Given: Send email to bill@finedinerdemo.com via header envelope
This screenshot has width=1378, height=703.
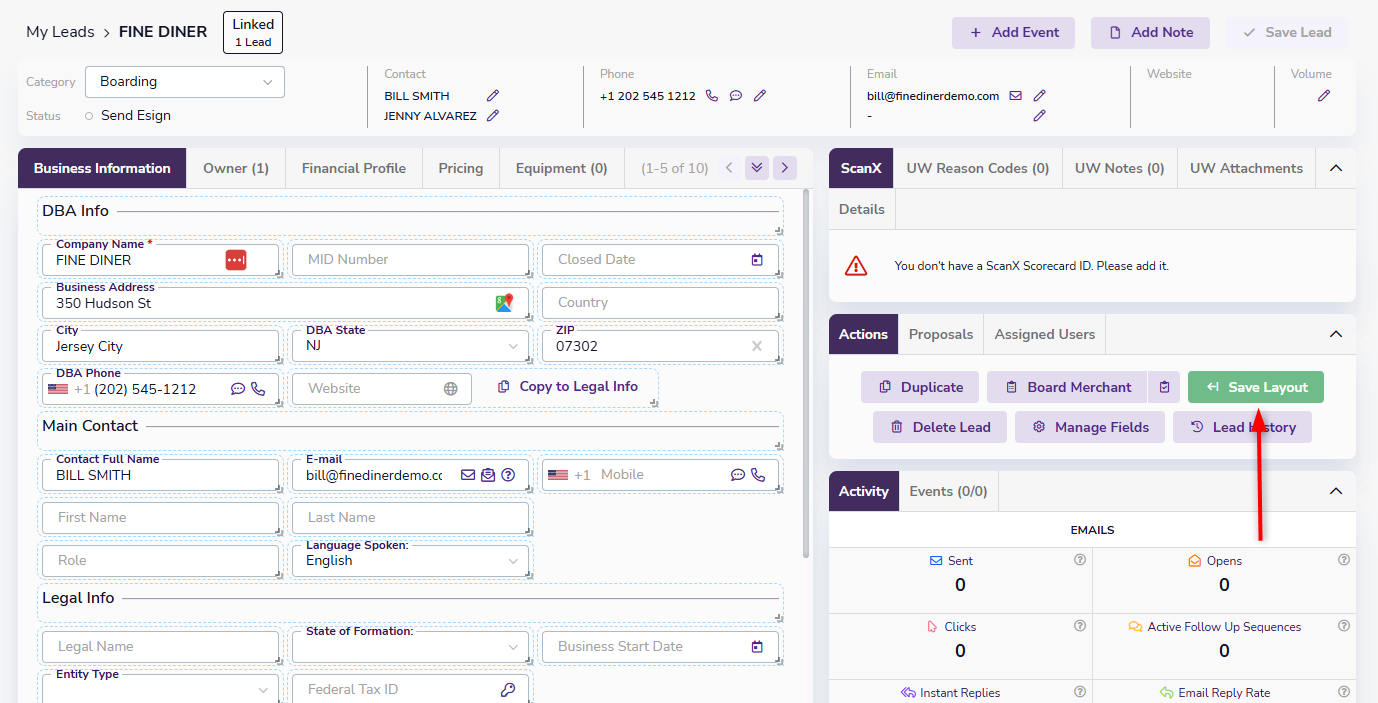Looking at the screenshot, I should [x=1015, y=96].
